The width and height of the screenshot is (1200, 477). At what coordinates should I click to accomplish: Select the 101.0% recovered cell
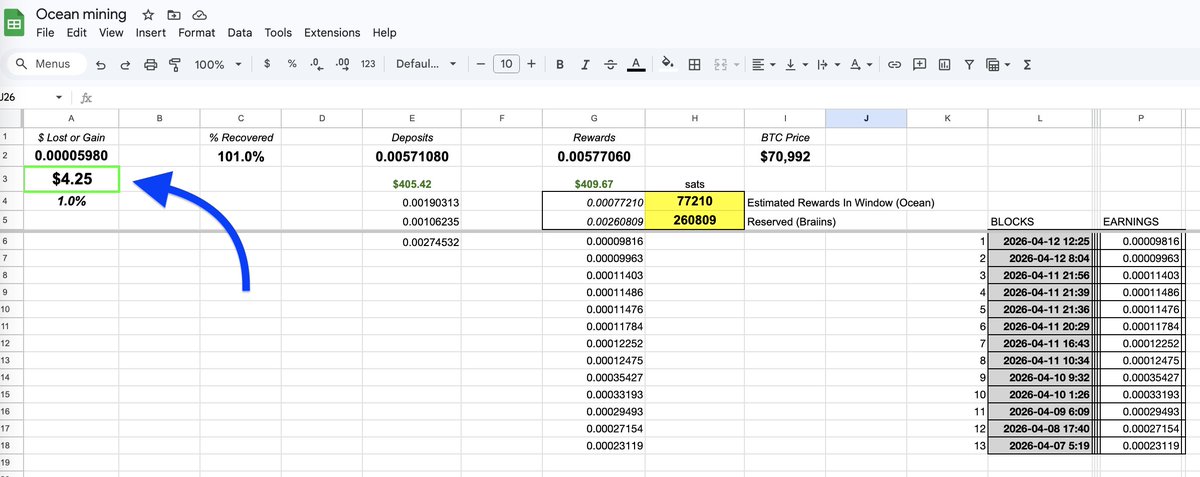coord(240,157)
